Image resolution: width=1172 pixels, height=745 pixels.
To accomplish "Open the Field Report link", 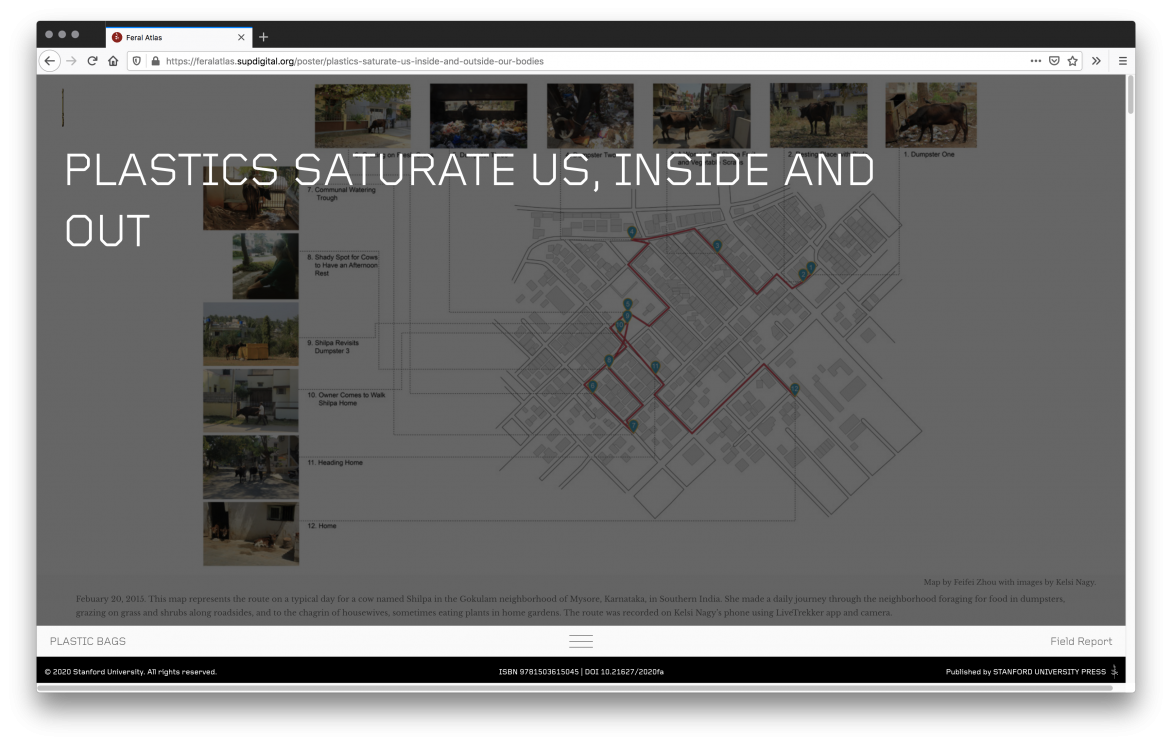I will 1081,641.
